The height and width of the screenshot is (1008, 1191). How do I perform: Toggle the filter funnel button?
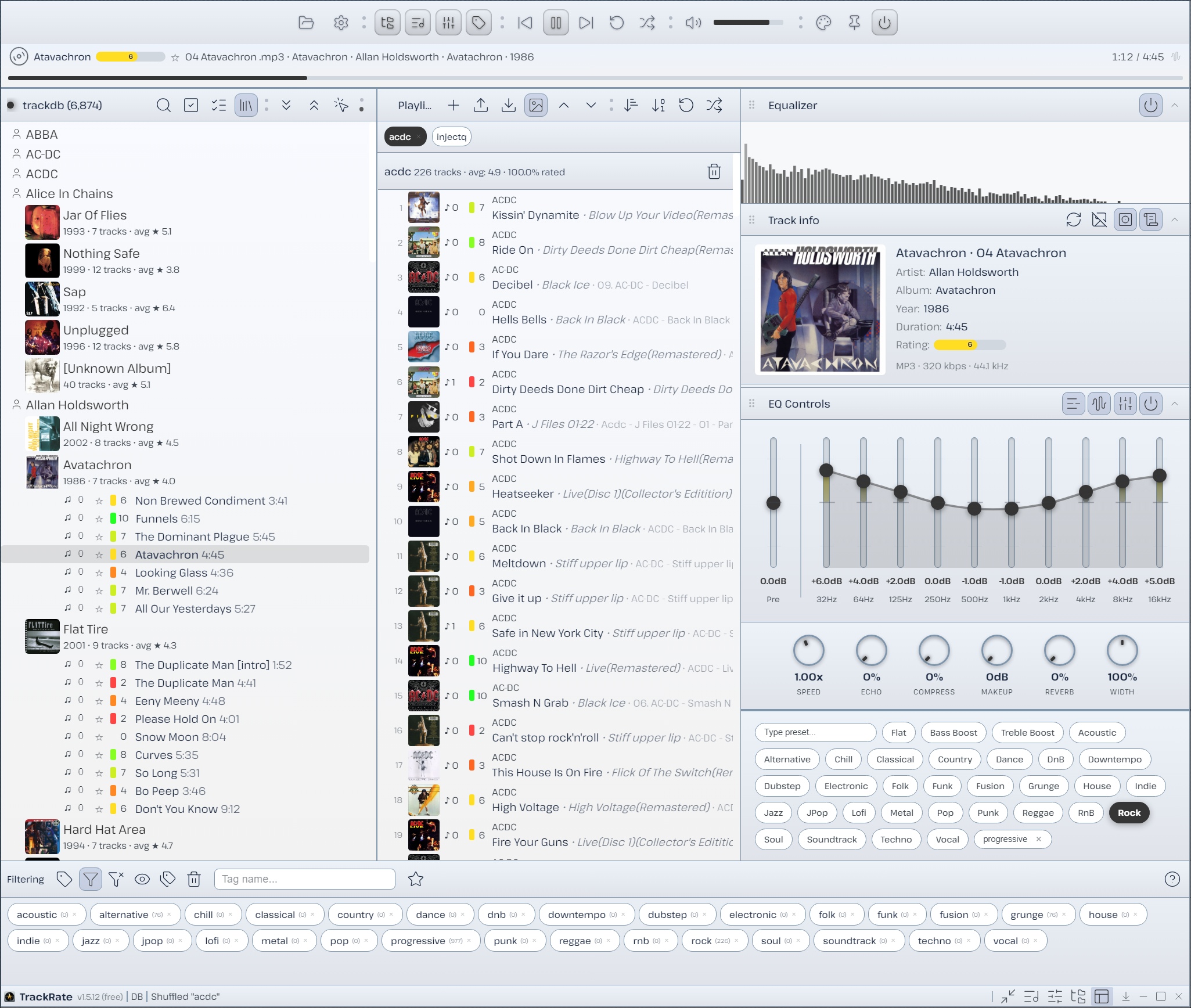tap(91, 879)
